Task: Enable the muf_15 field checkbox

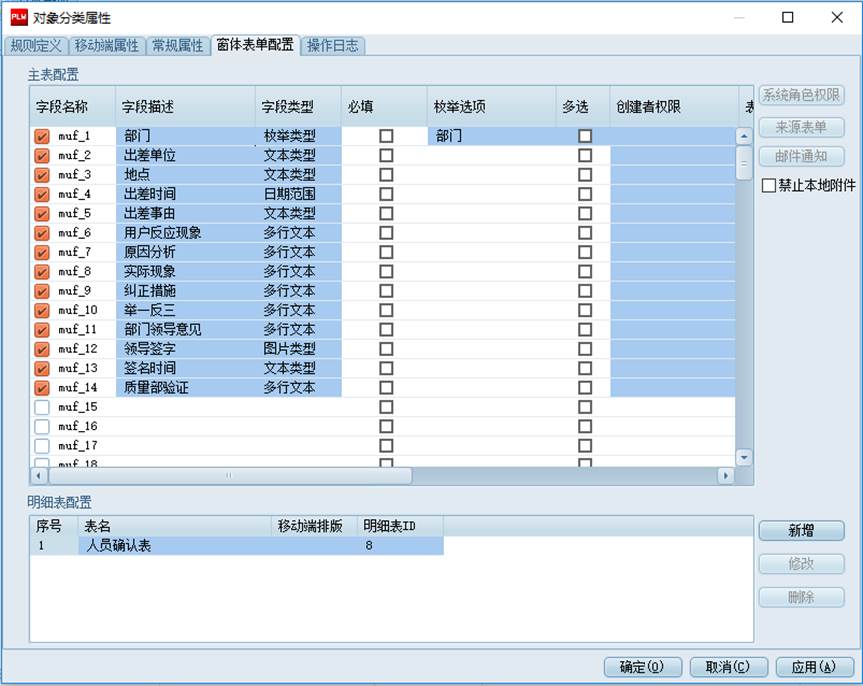Action: 42,407
